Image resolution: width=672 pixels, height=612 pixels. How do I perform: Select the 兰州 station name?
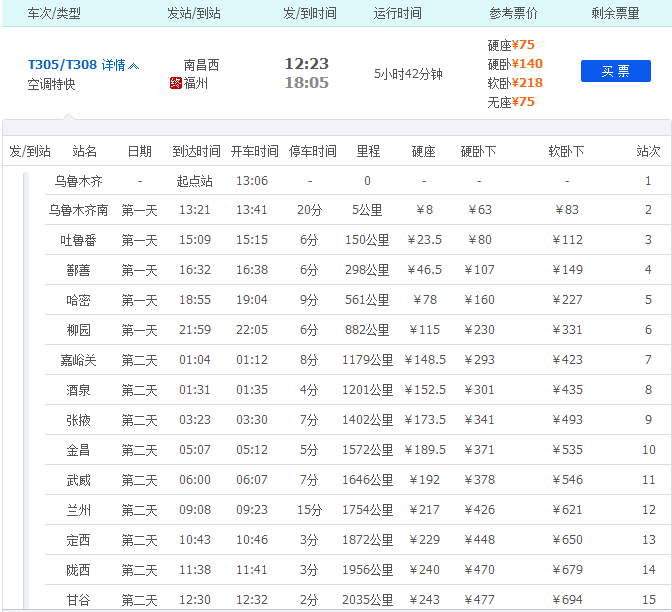[78, 510]
